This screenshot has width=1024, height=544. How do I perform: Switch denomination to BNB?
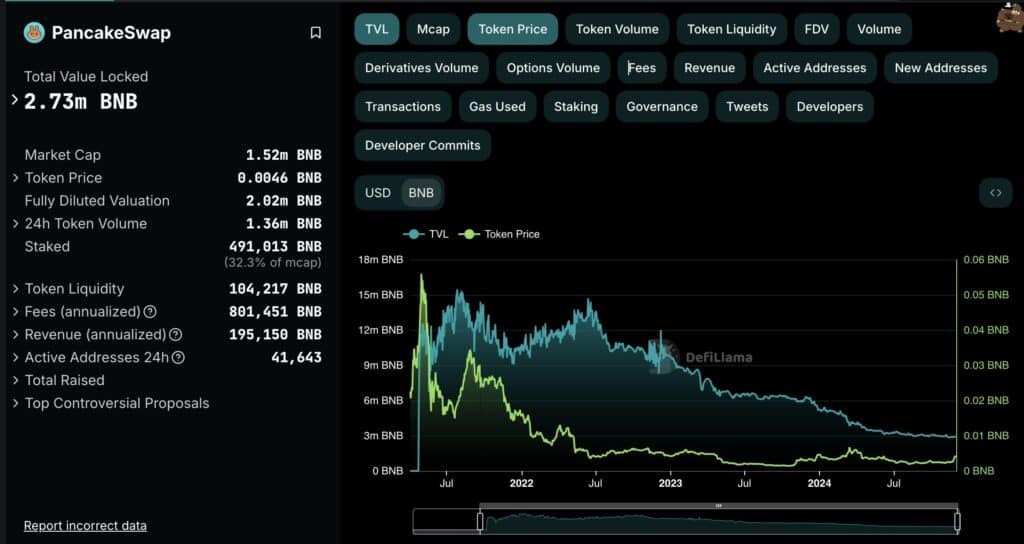(x=421, y=193)
